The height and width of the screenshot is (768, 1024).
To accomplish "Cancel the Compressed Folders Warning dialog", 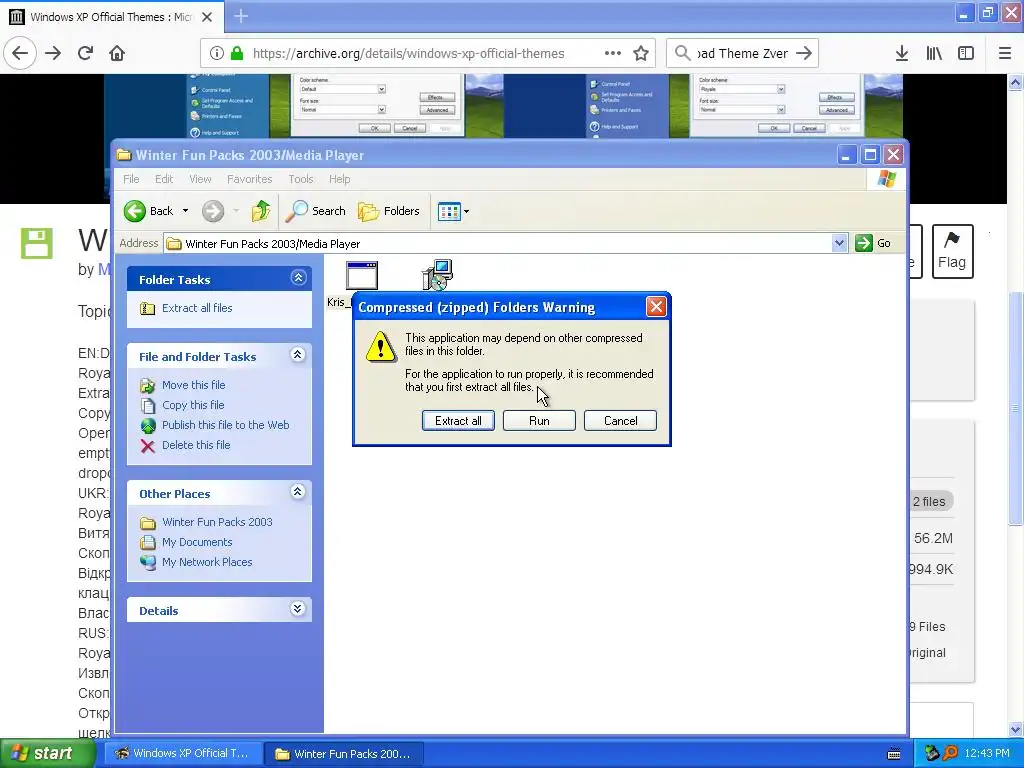I will [x=620, y=421].
